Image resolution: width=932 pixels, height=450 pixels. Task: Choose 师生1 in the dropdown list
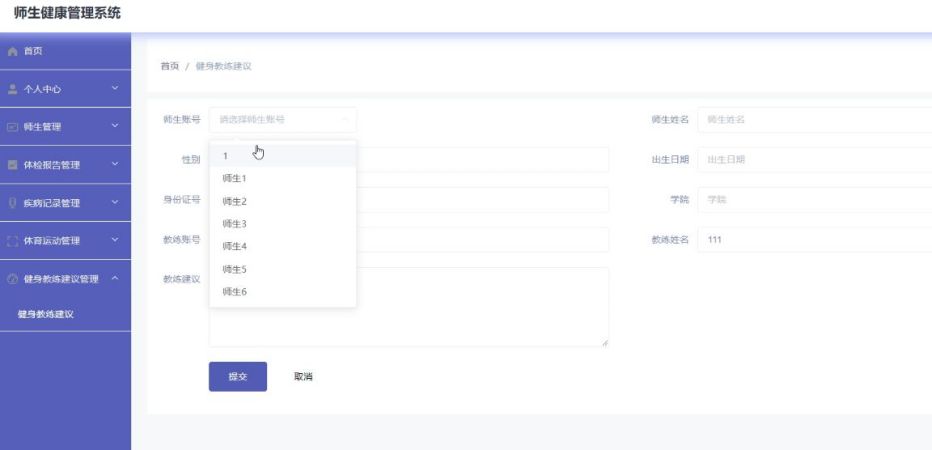[x=283, y=178]
